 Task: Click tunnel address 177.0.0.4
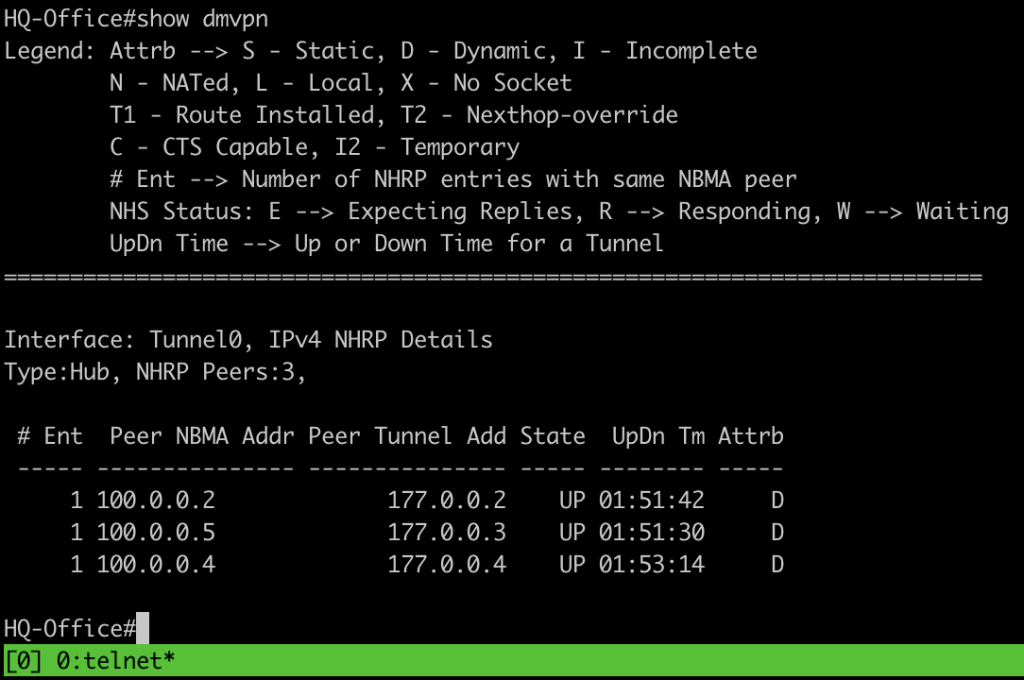tap(447, 564)
